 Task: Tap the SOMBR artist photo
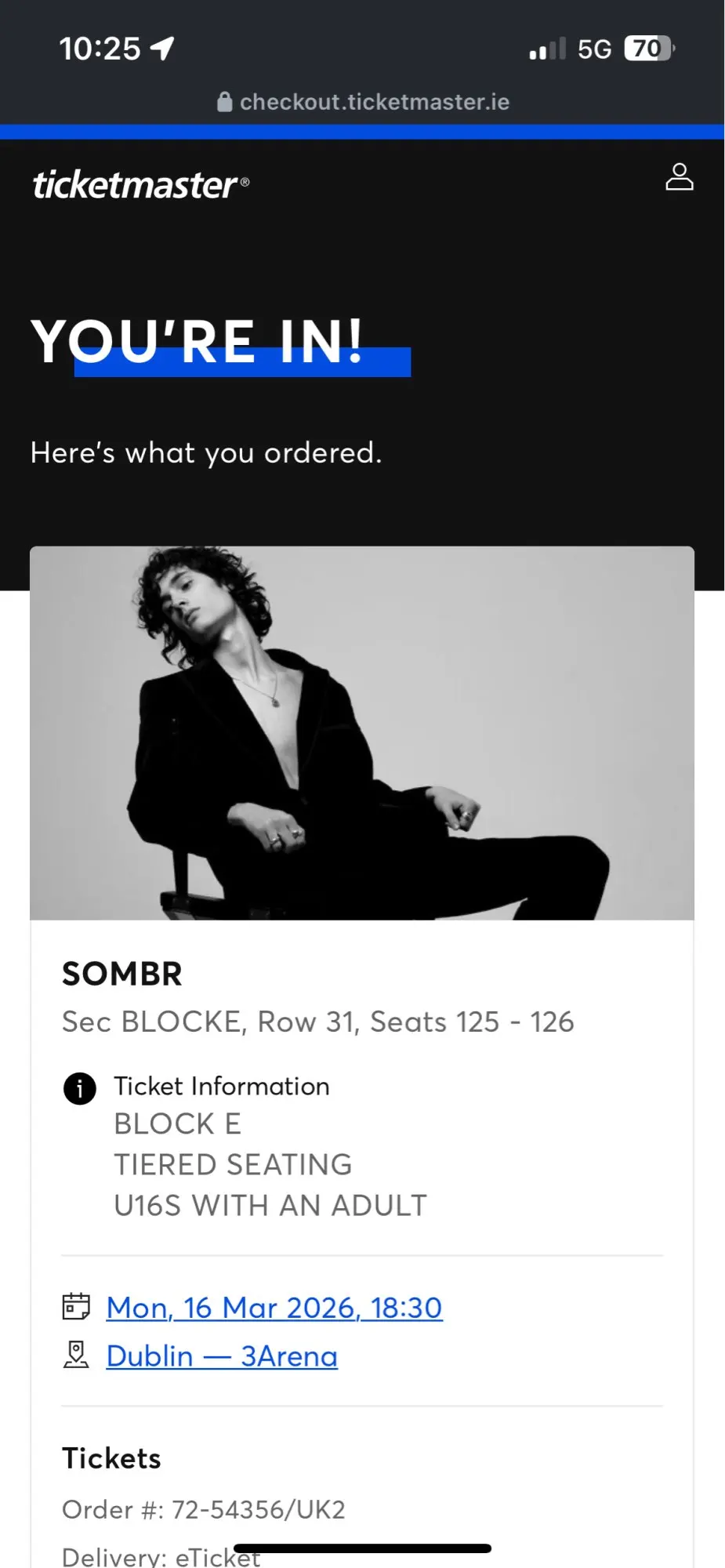[361, 733]
